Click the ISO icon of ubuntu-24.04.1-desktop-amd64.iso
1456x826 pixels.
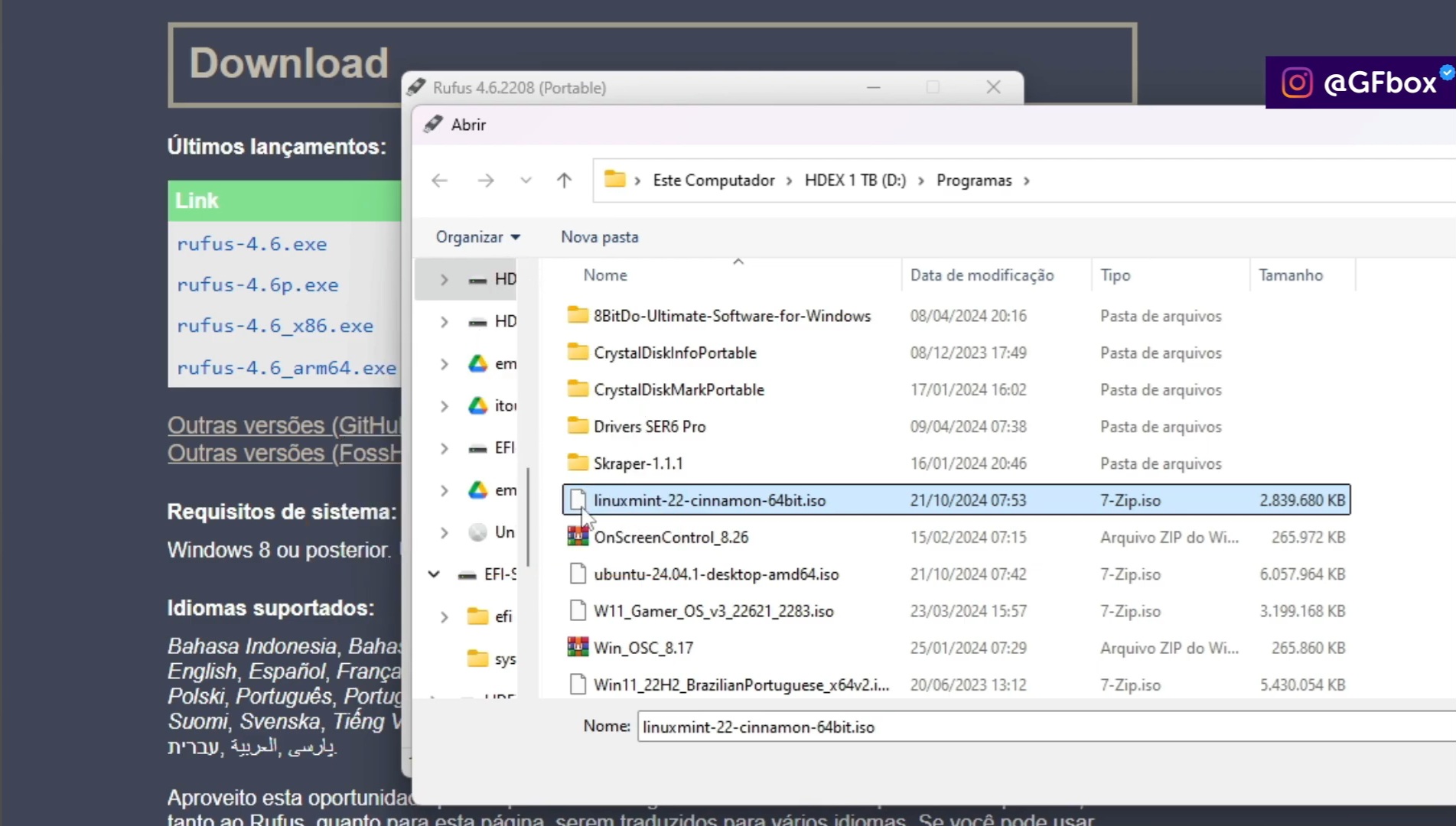[578, 573]
